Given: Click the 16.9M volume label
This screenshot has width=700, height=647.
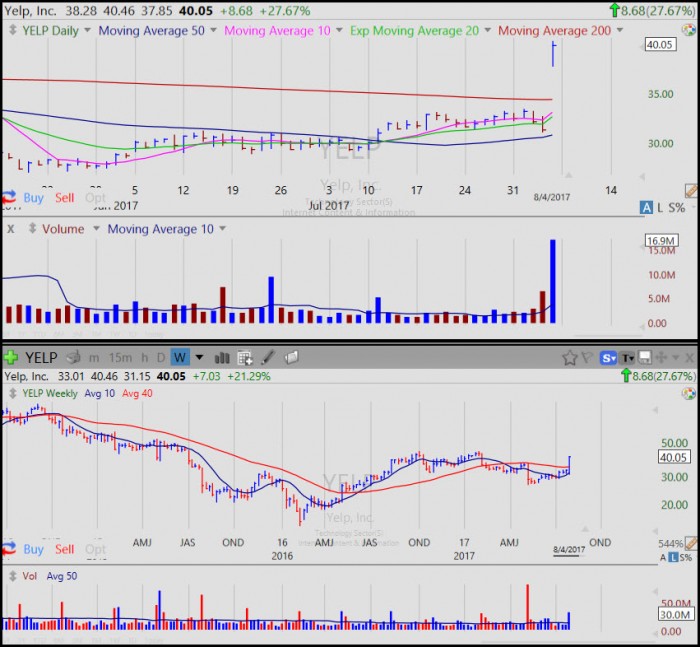Looking at the screenshot, I should 662,241.
